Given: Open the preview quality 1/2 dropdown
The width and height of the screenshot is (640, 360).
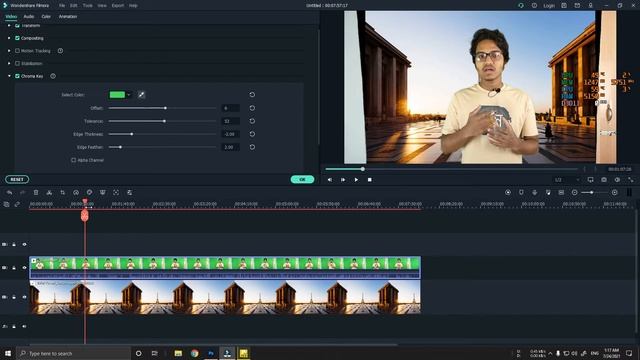Looking at the screenshot, I should (567, 180).
